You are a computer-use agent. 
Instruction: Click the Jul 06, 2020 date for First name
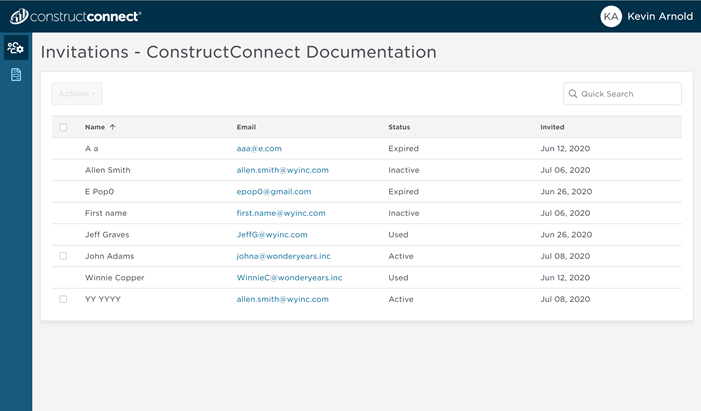tap(565, 213)
